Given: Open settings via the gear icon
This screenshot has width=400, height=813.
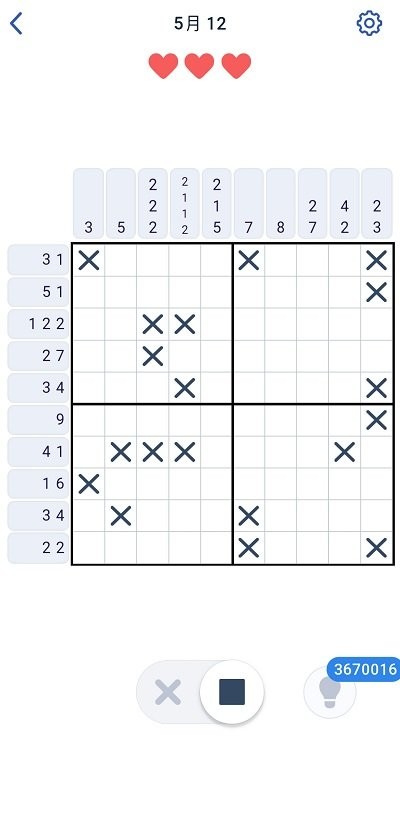Looking at the screenshot, I should pyautogui.click(x=369, y=23).
